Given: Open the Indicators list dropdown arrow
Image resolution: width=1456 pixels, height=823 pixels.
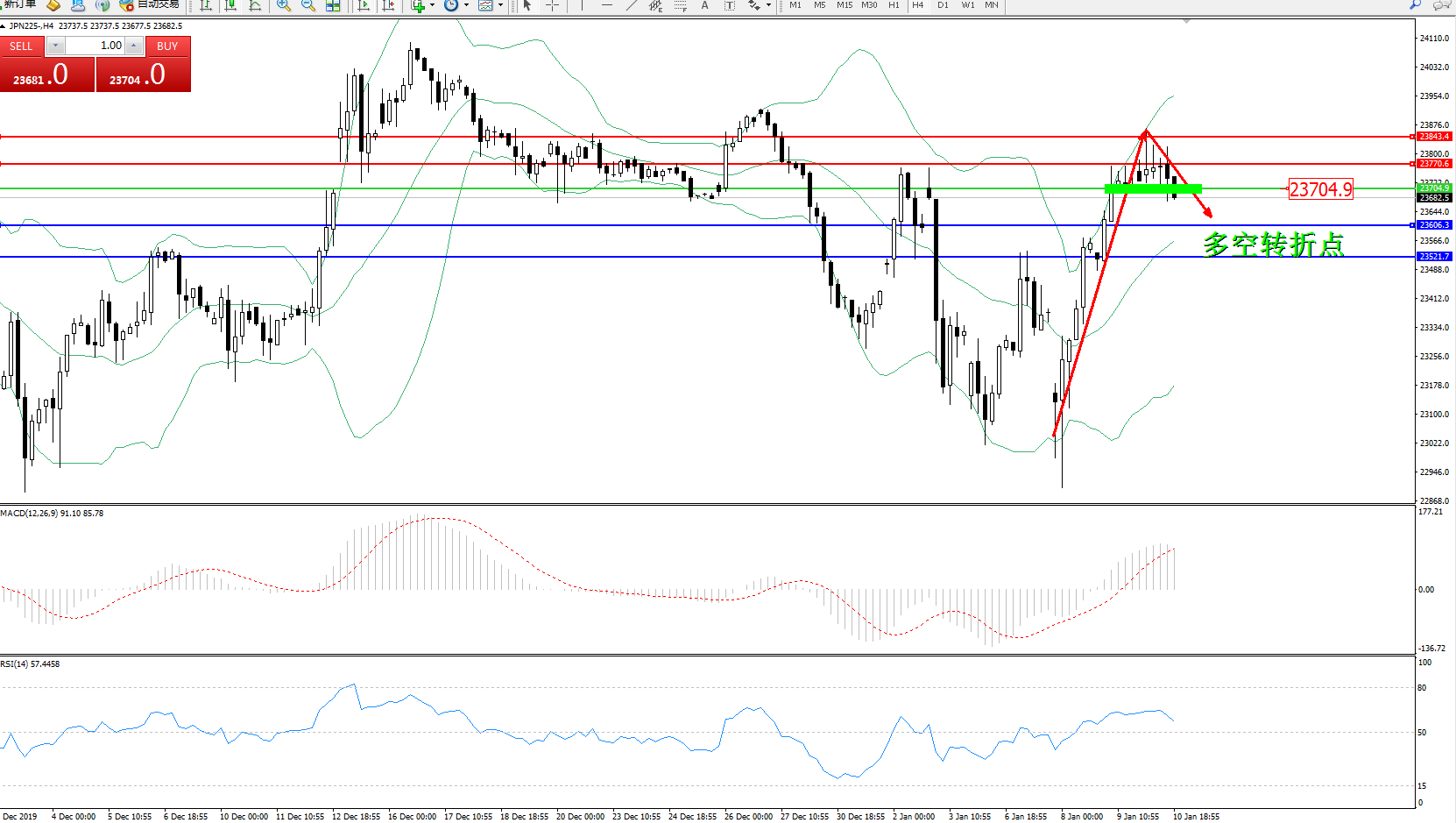Looking at the screenshot, I should 432,5.
